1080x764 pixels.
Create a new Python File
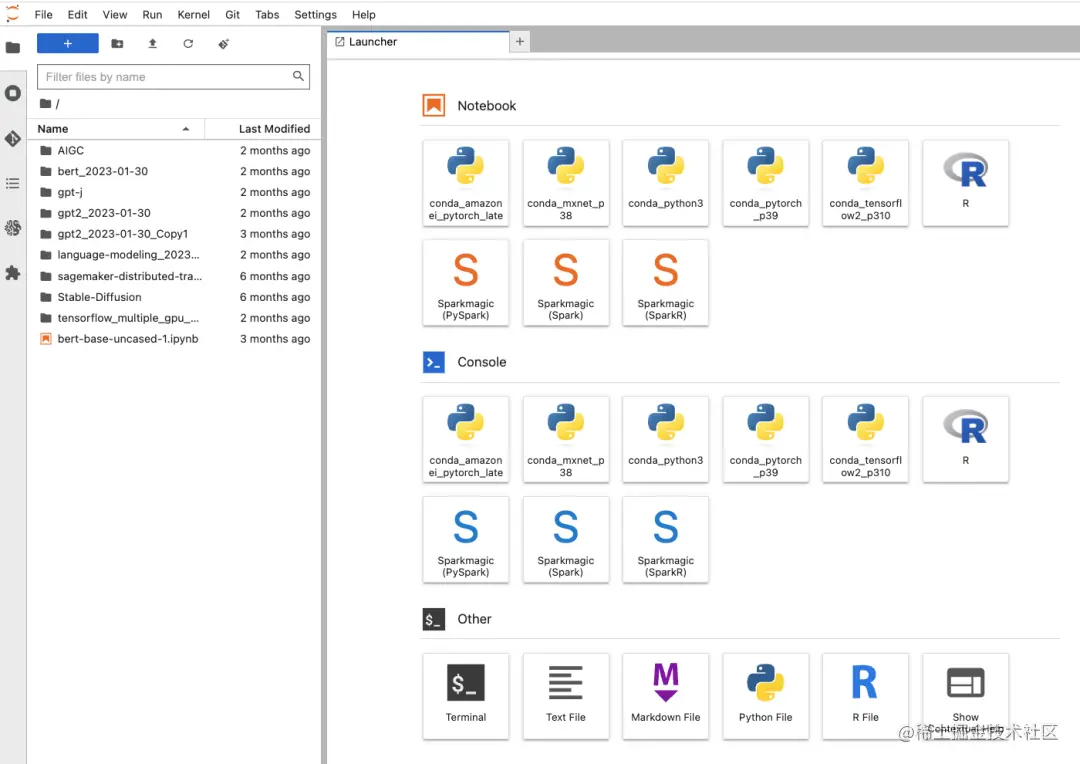pos(765,696)
